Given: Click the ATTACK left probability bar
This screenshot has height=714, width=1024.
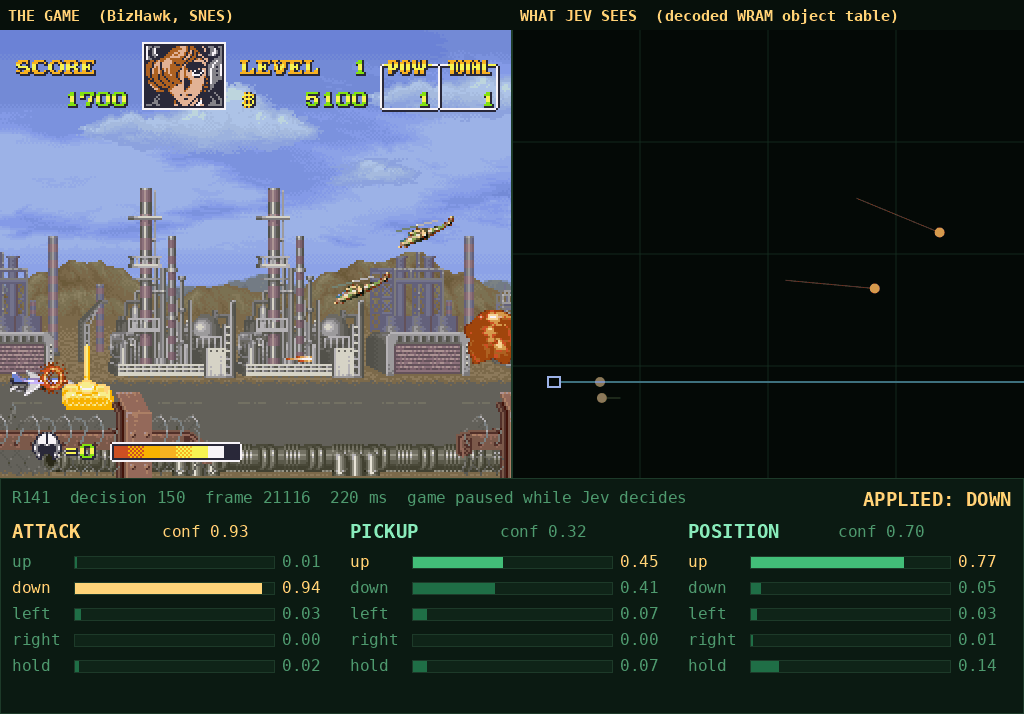Looking at the screenshot, I should click(x=174, y=614).
